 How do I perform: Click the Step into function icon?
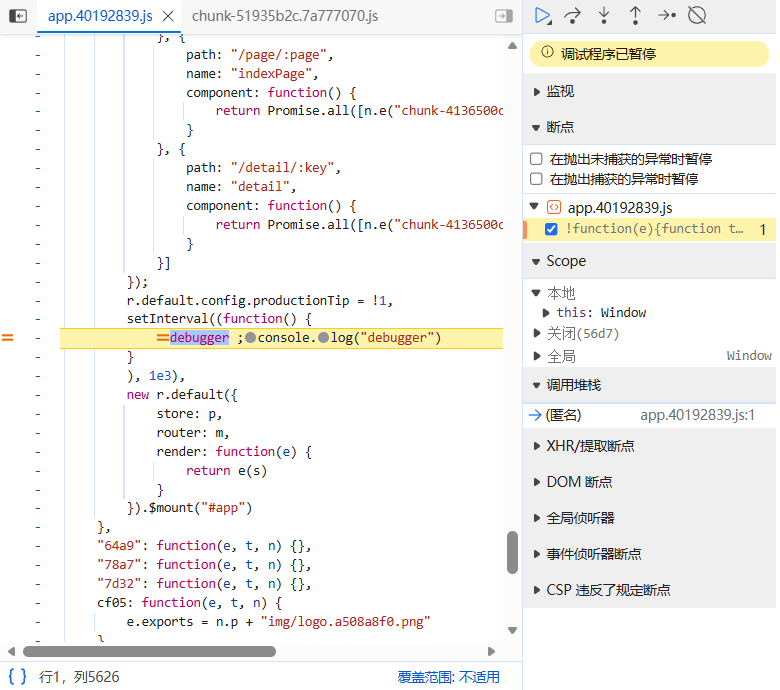604,15
